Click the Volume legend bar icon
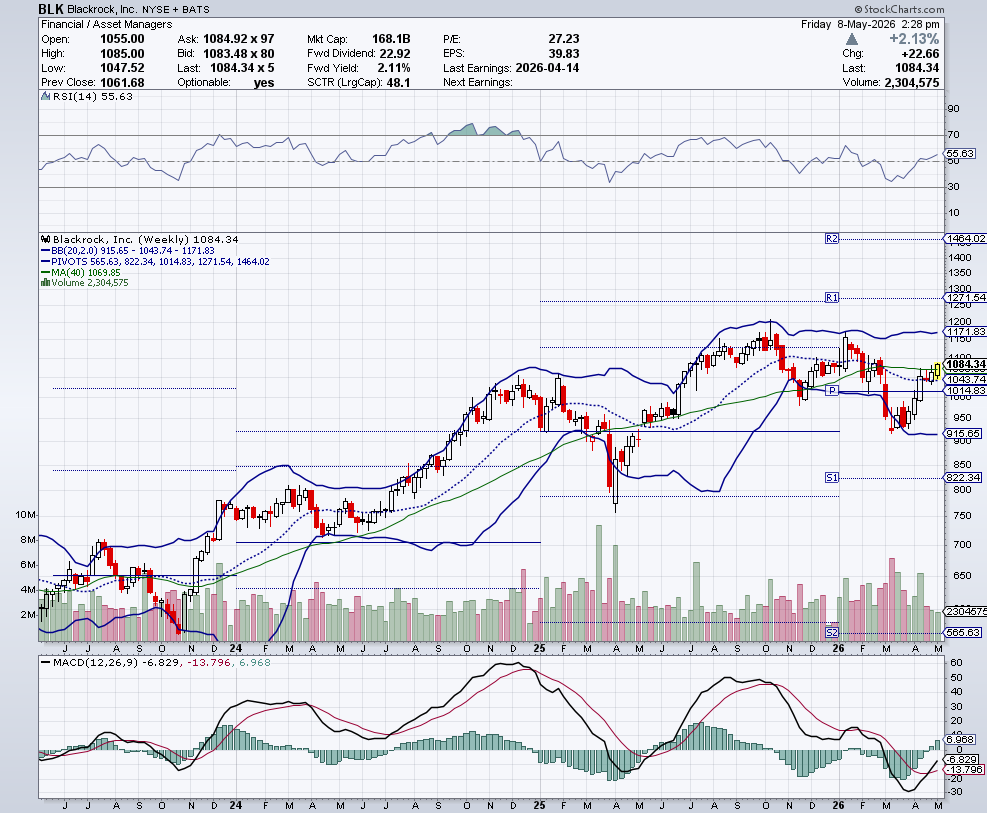Viewport: 987px width, 813px height. (45, 283)
